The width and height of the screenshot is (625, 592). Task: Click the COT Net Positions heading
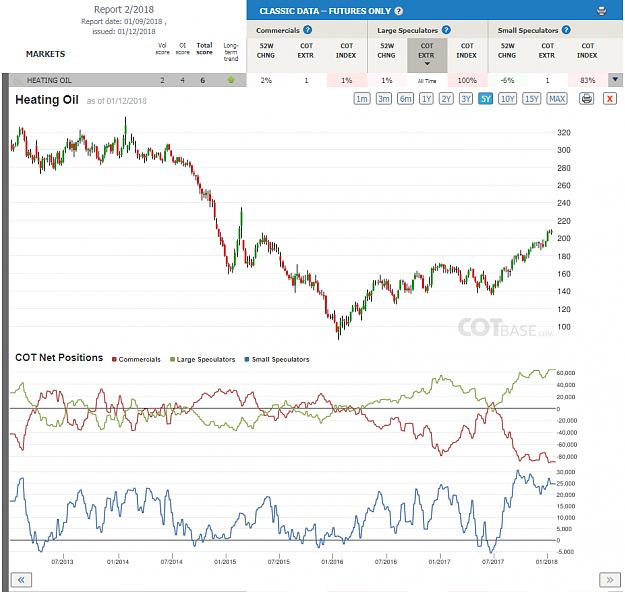point(59,358)
